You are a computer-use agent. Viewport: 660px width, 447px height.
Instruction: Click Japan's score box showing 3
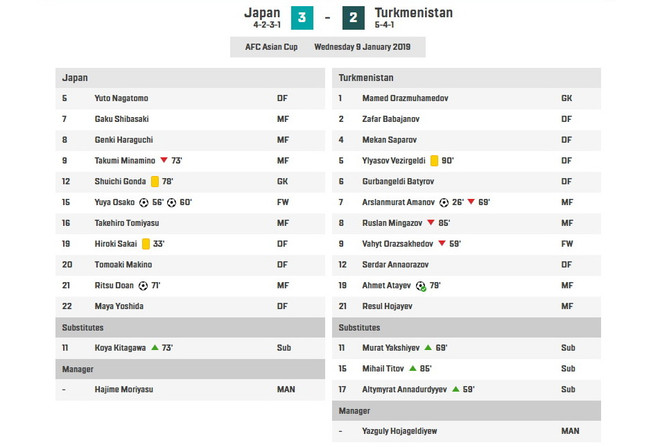point(304,20)
